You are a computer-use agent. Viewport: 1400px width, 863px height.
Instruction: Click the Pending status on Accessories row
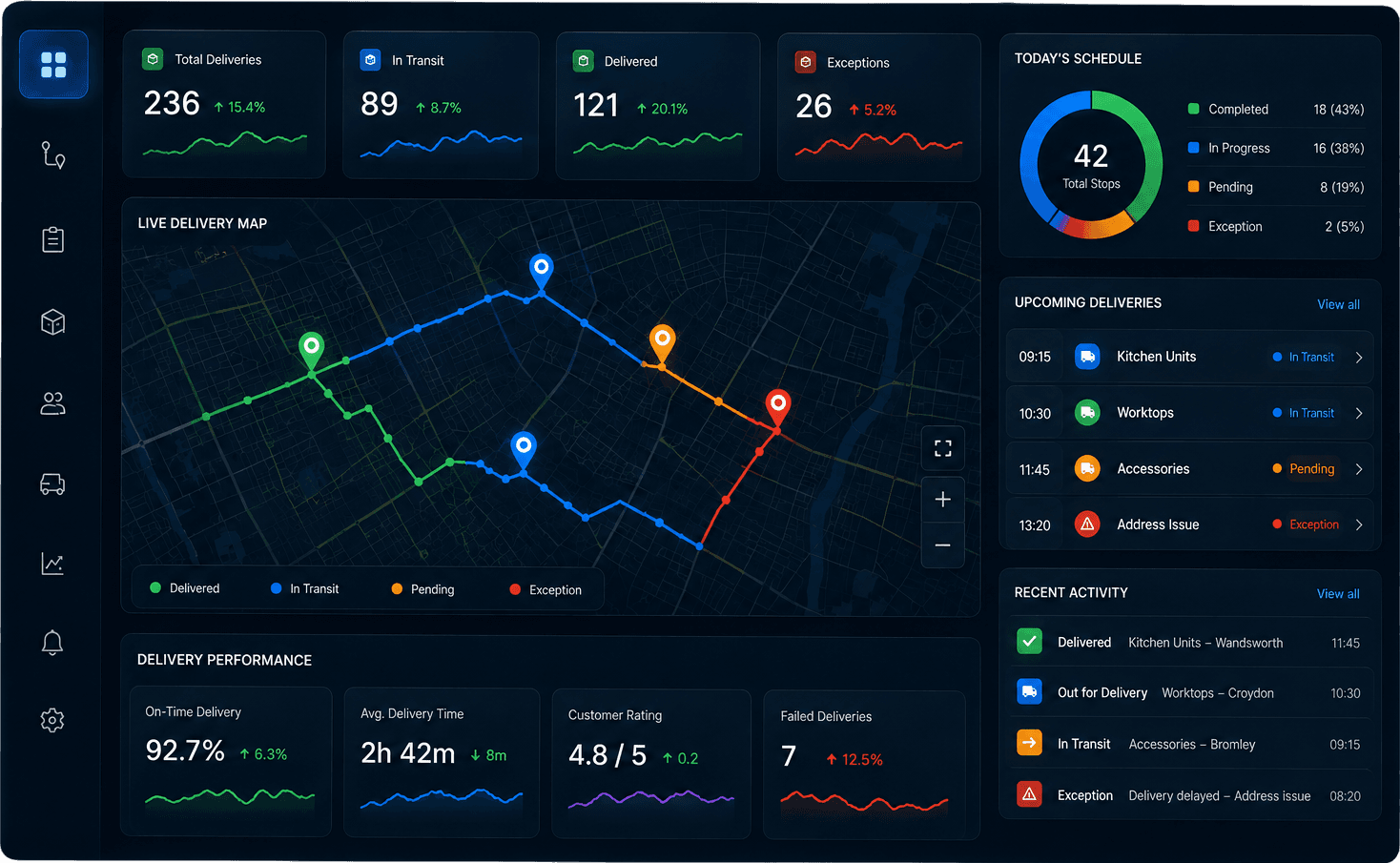tap(1304, 468)
